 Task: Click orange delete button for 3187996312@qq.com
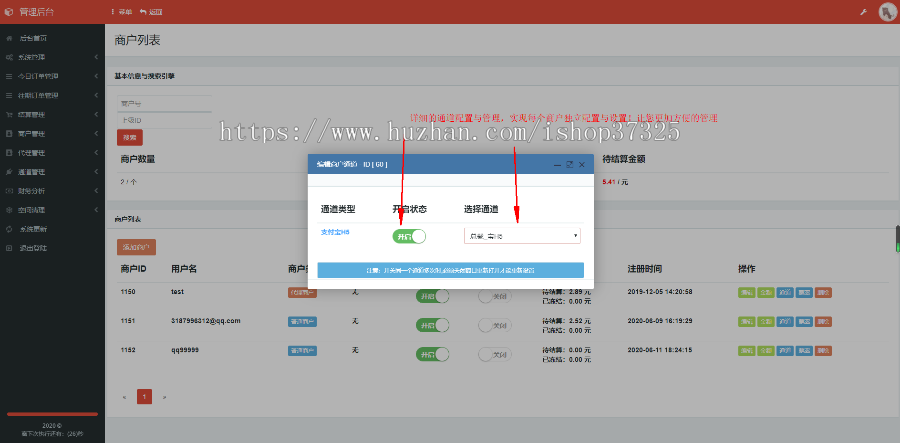[x=823, y=321]
